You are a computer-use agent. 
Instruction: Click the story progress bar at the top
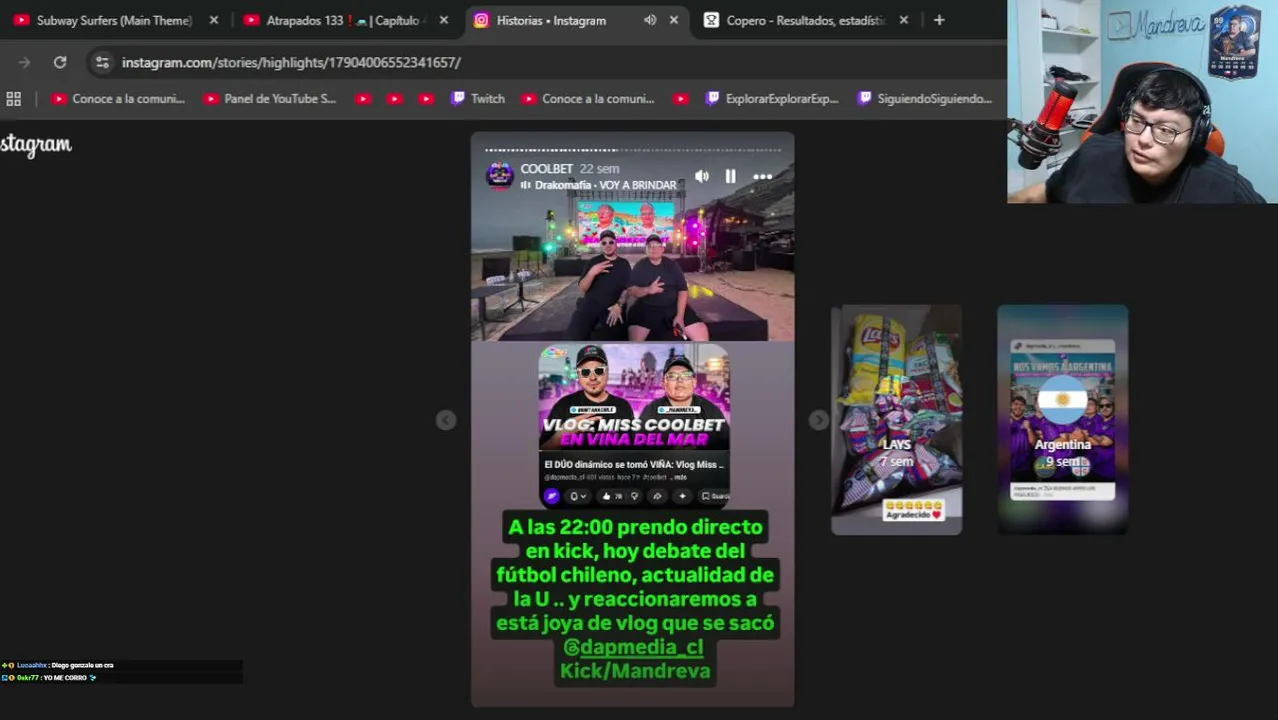[x=633, y=150]
